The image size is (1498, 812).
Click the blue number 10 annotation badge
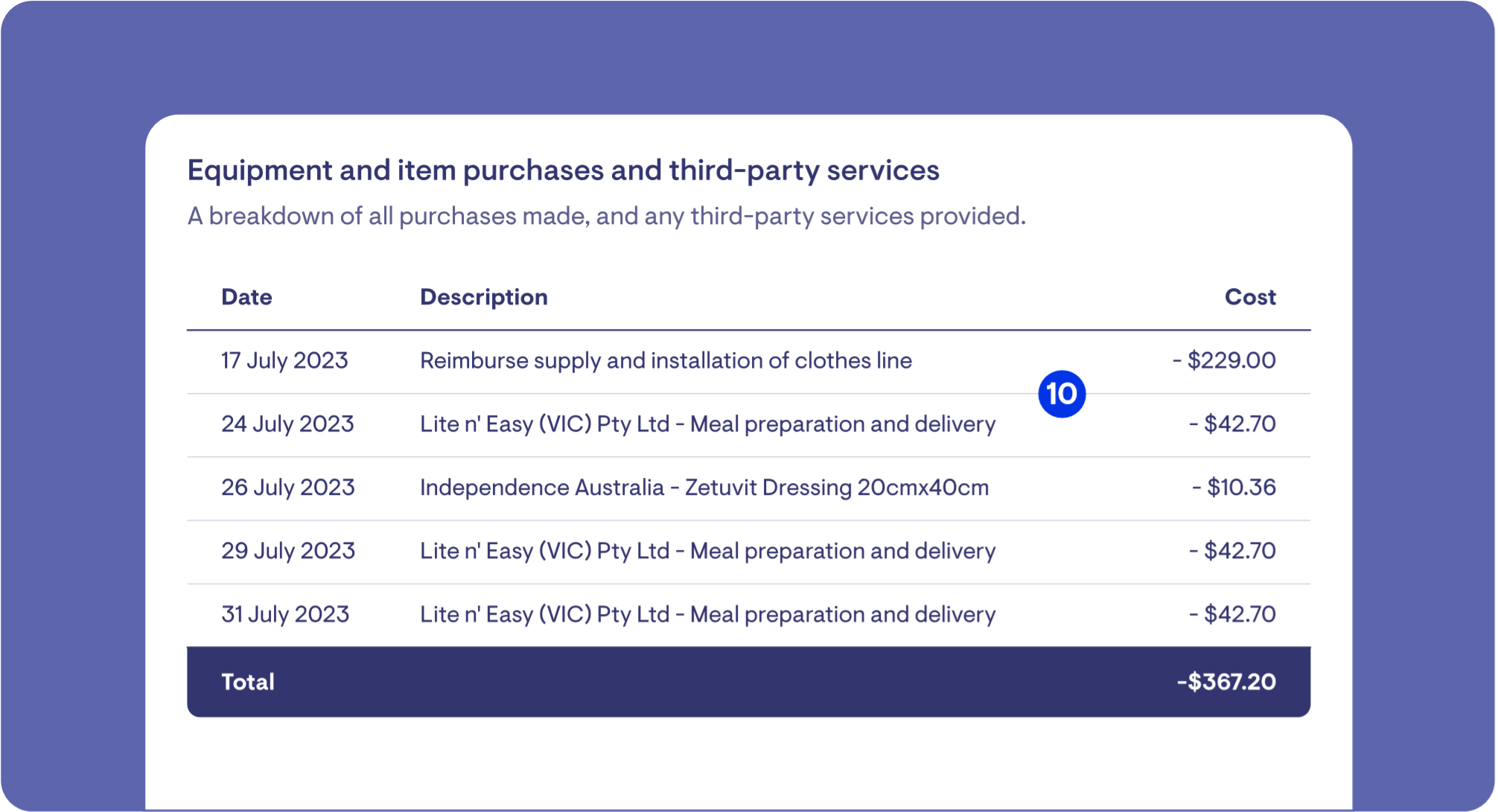pos(1062,394)
